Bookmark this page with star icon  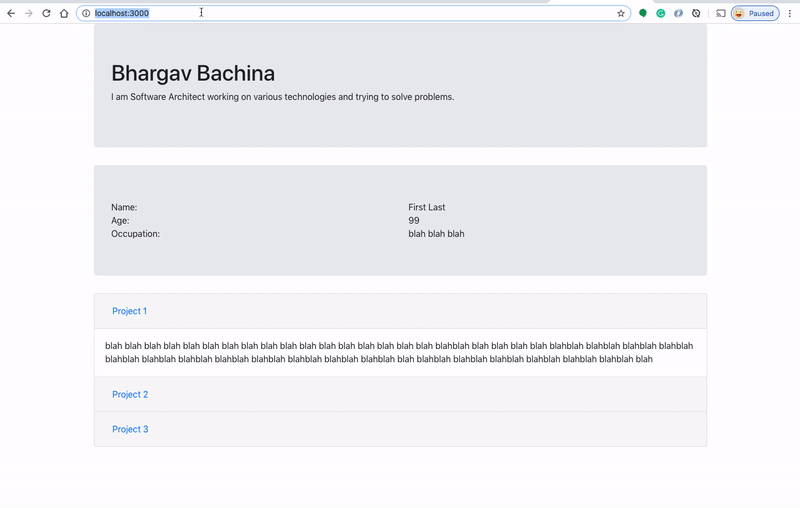point(621,13)
